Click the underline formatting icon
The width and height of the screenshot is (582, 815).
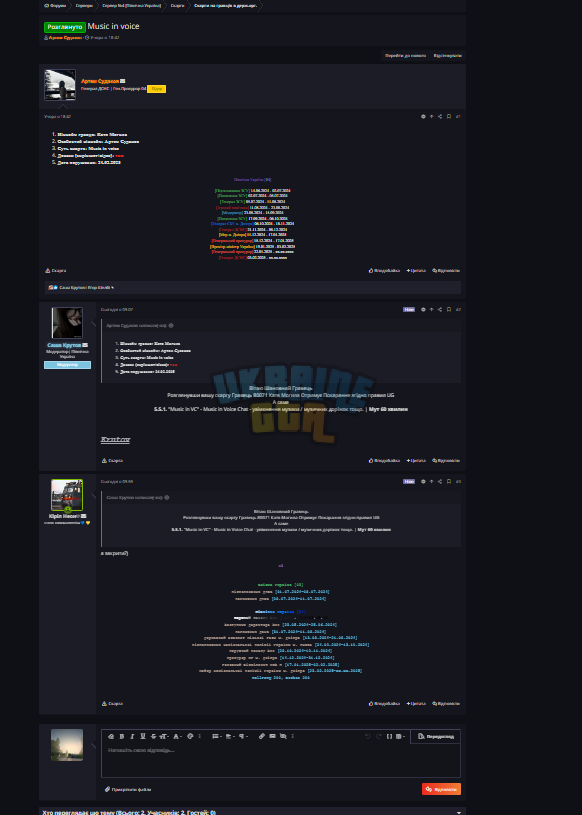[143, 736]
